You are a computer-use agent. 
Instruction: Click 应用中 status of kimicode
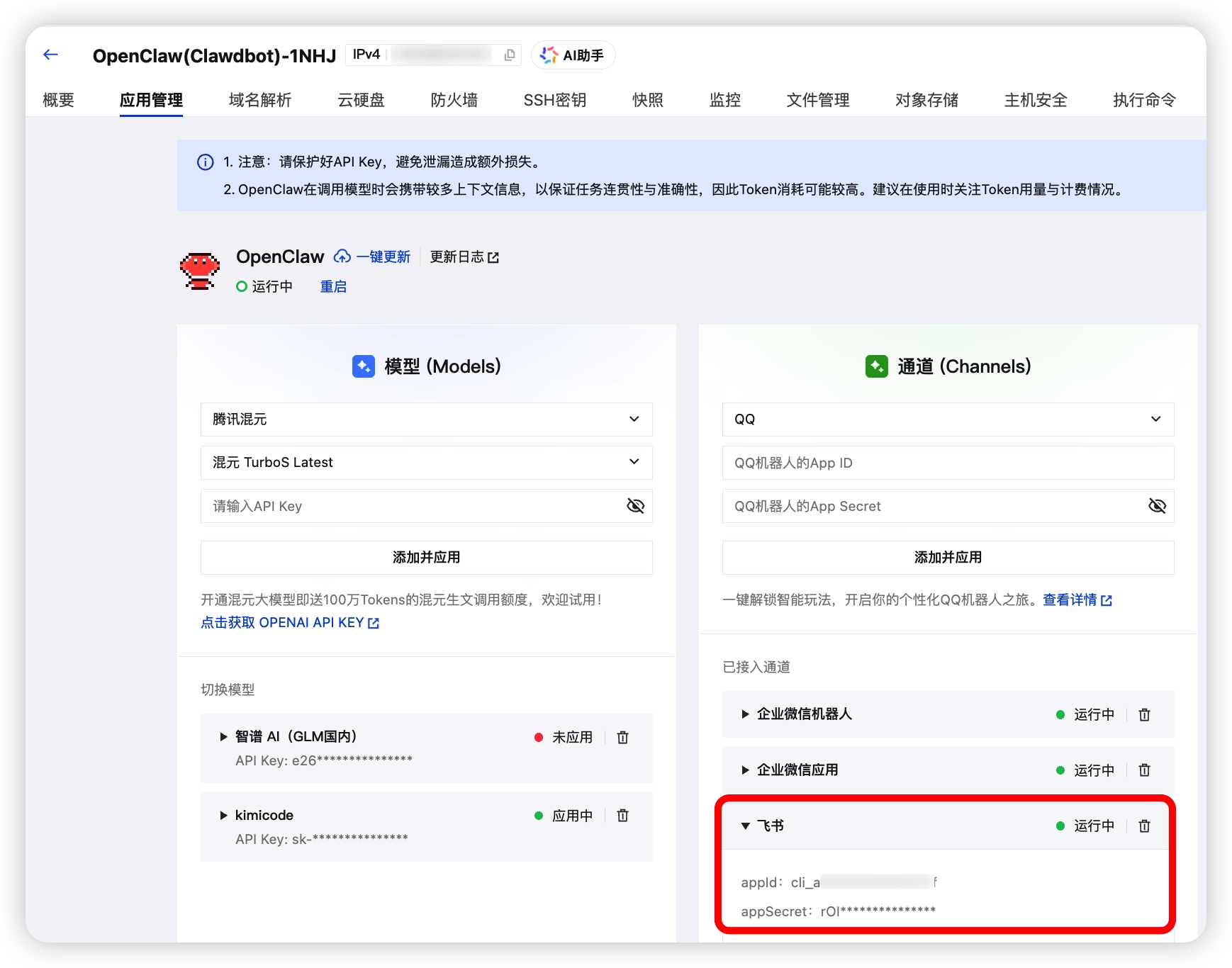(572, 816)
